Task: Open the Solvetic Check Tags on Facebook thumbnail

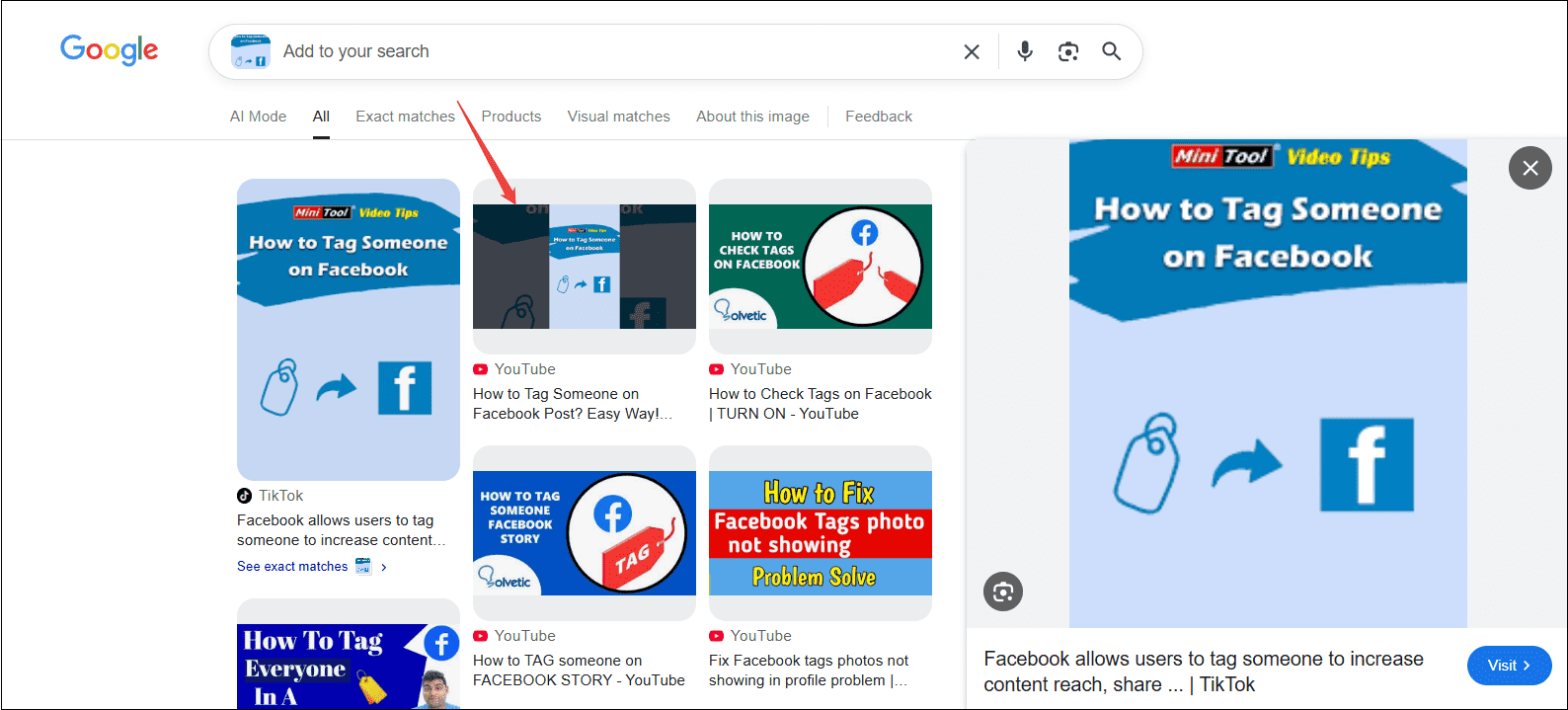Action: click(x=821, y=267)
